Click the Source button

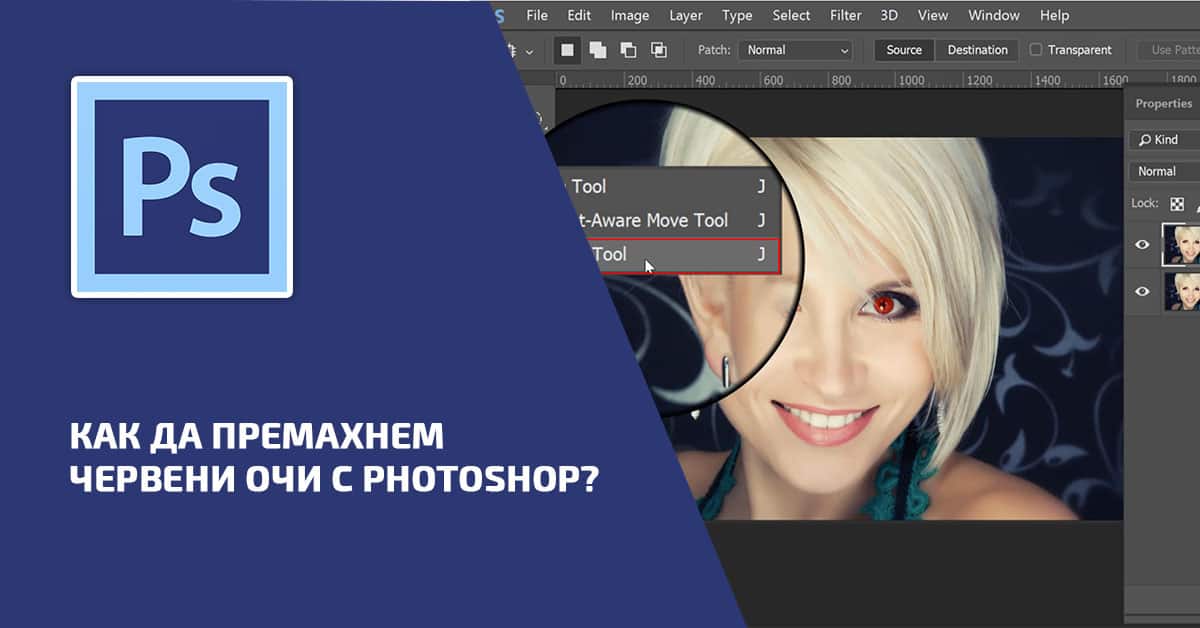click(x=904, y=50)
